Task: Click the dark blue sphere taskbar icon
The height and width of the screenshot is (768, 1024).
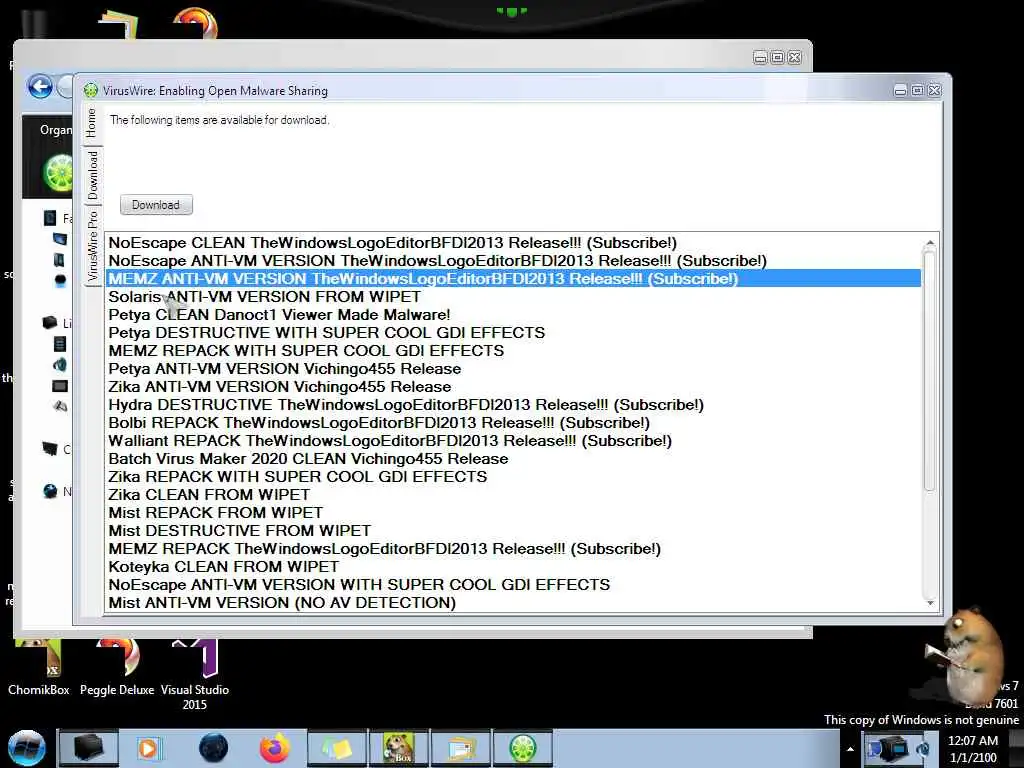Action: (x=213, y=748)
